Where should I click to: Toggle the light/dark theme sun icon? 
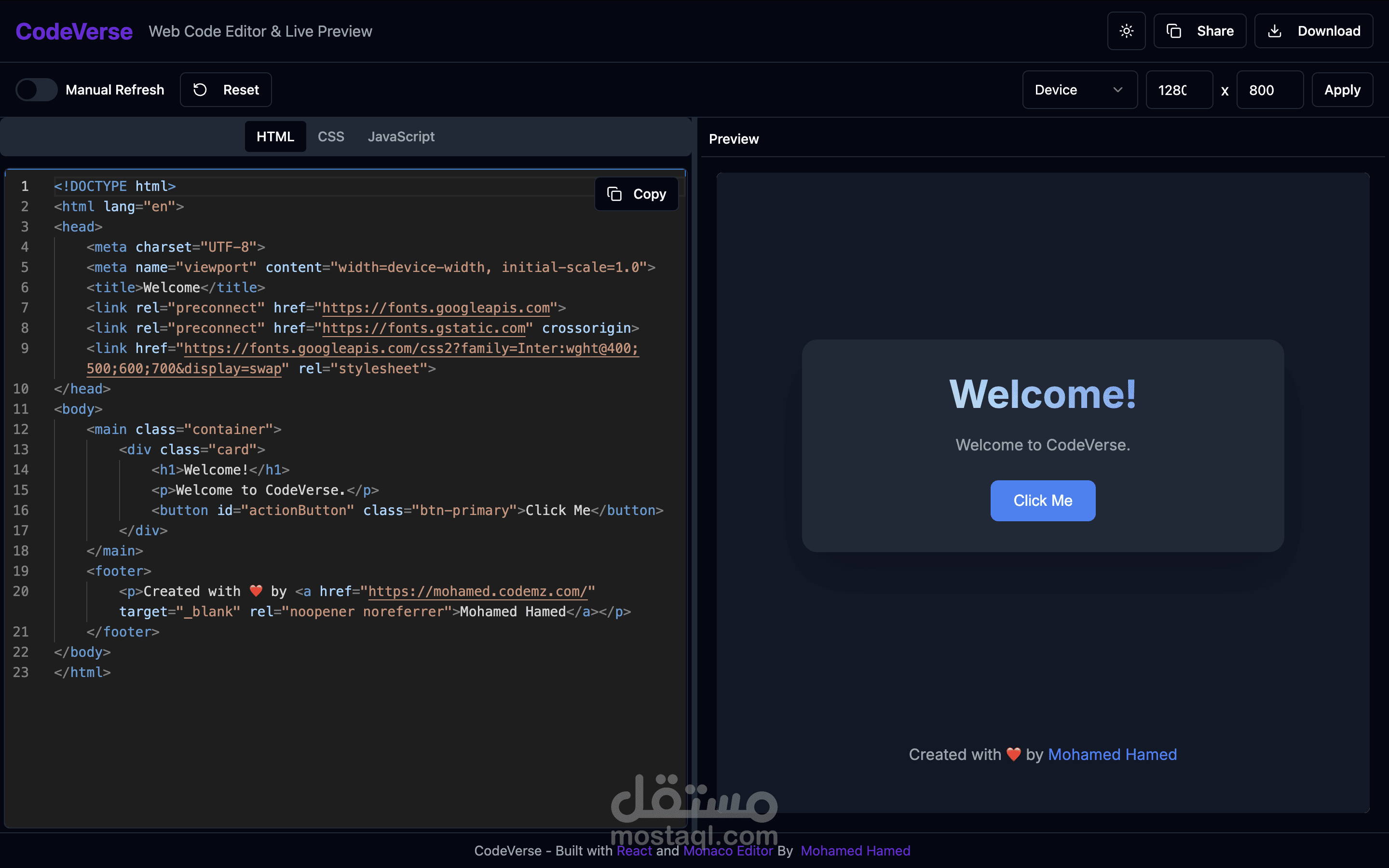[1126, 31]
